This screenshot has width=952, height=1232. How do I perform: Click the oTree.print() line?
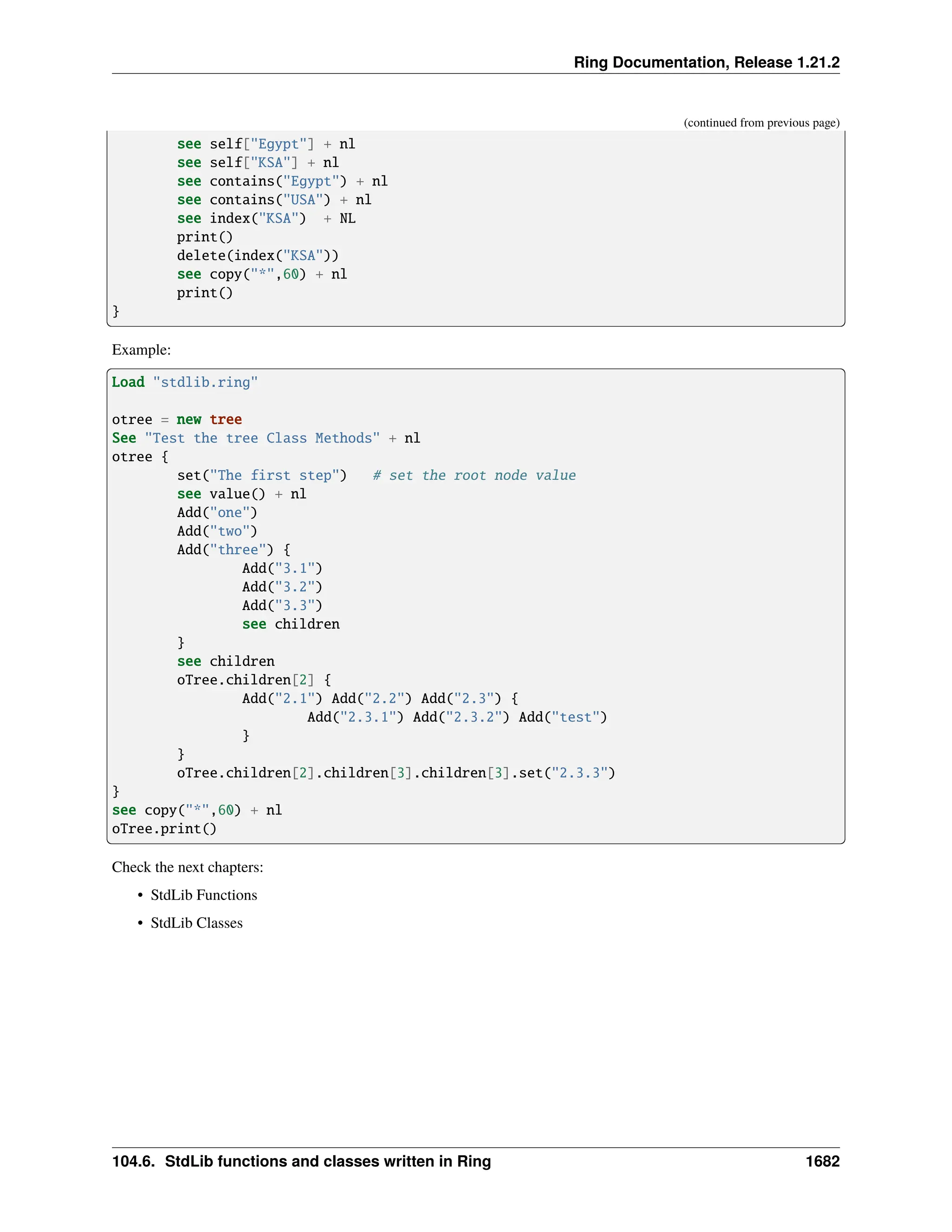164,829
